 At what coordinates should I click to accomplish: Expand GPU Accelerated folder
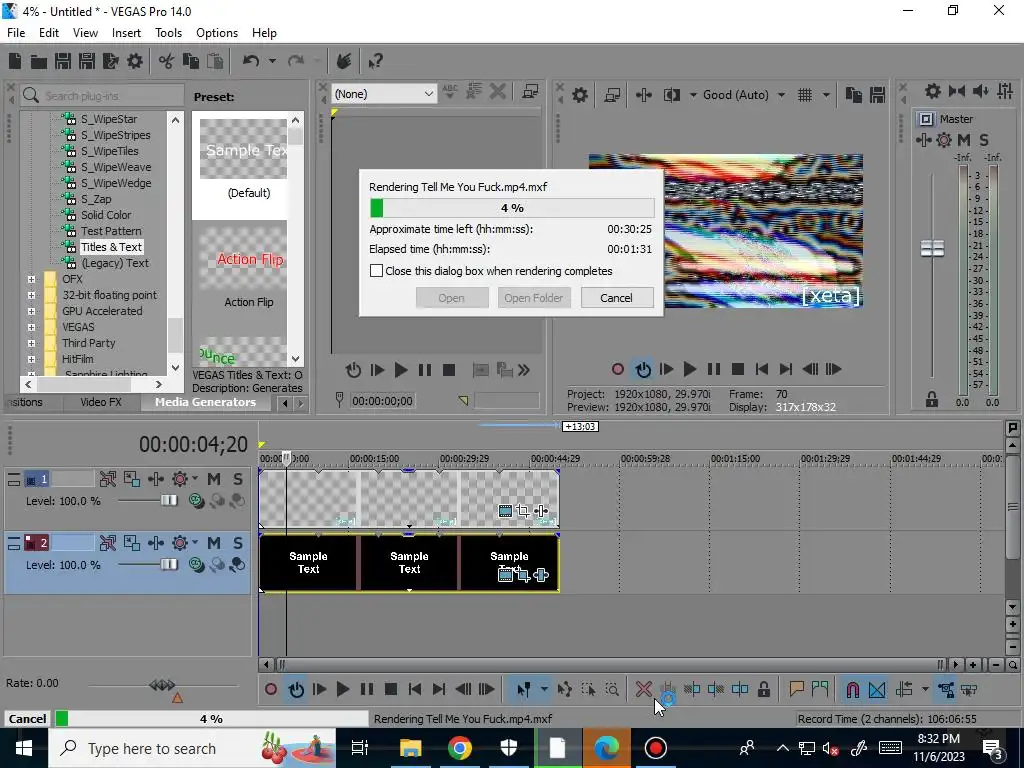(x=31, y=311)
